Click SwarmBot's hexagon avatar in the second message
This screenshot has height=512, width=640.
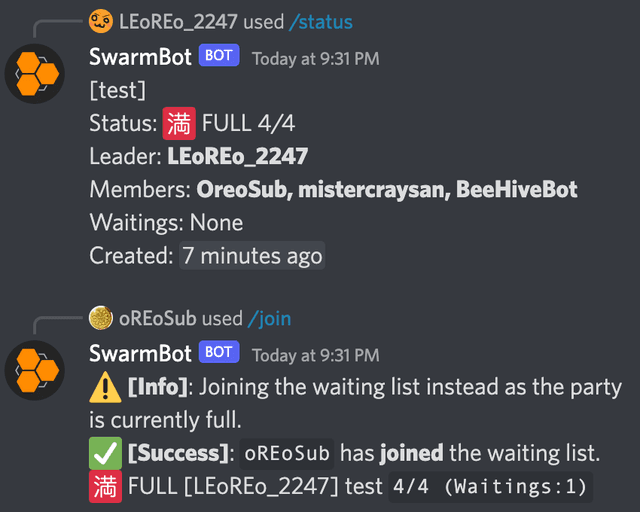35,369
